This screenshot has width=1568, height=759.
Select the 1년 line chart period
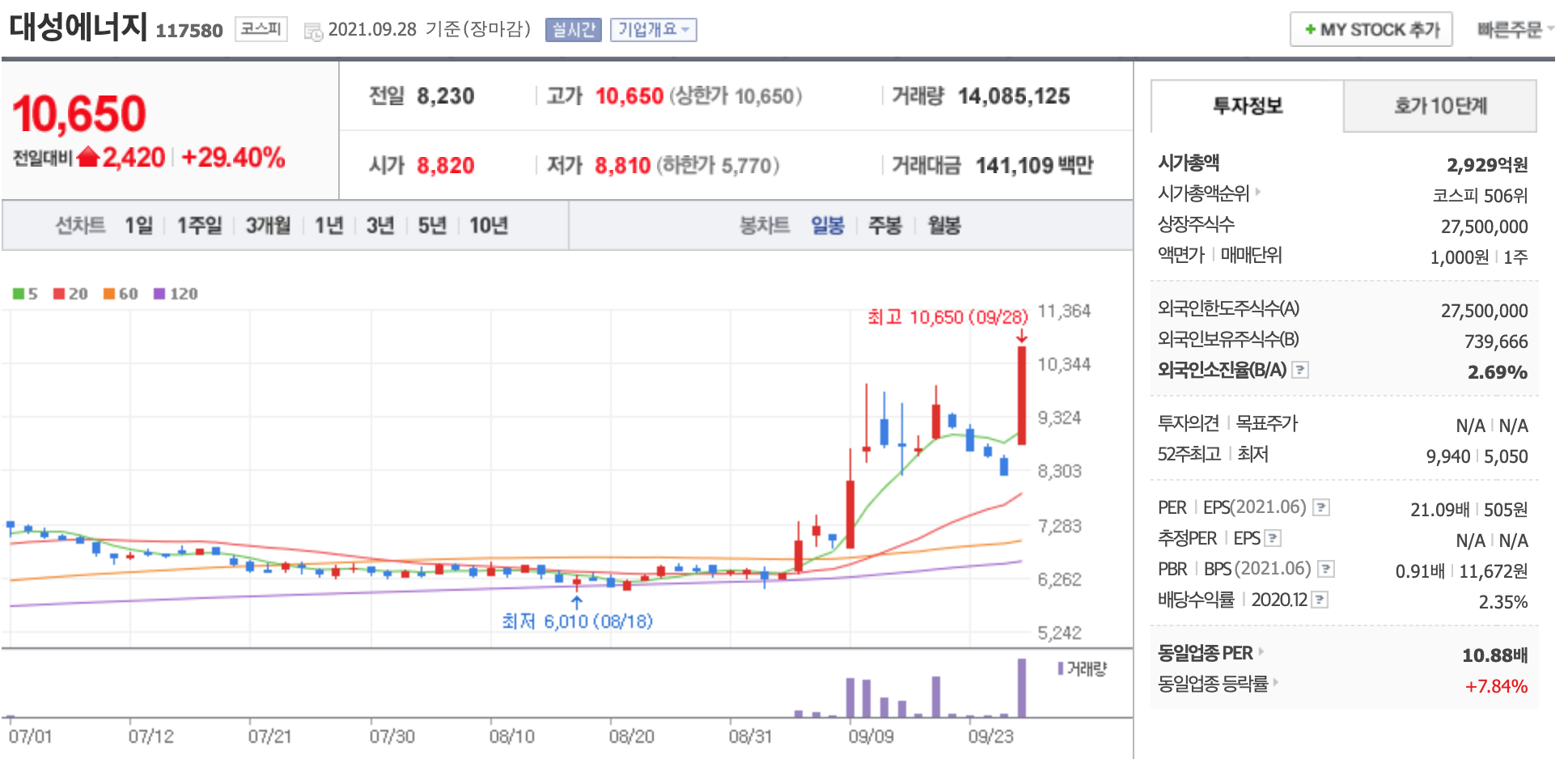click(328, 225)
